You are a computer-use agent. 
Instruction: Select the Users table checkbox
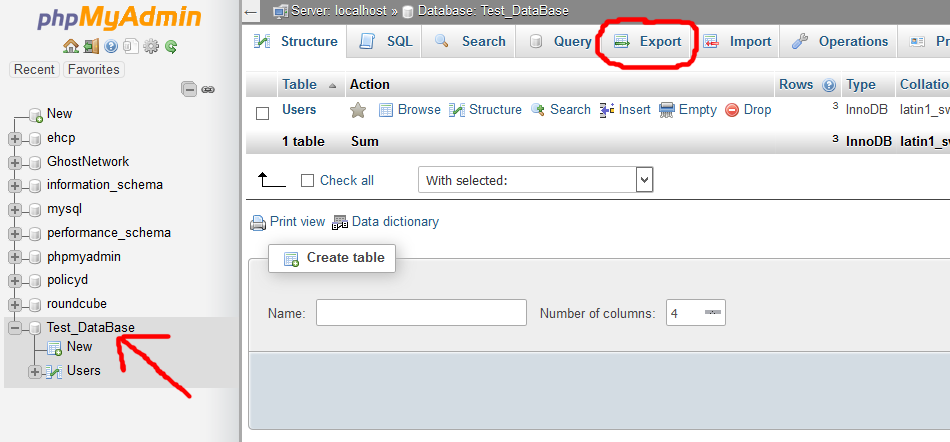(x=263, y=112)
